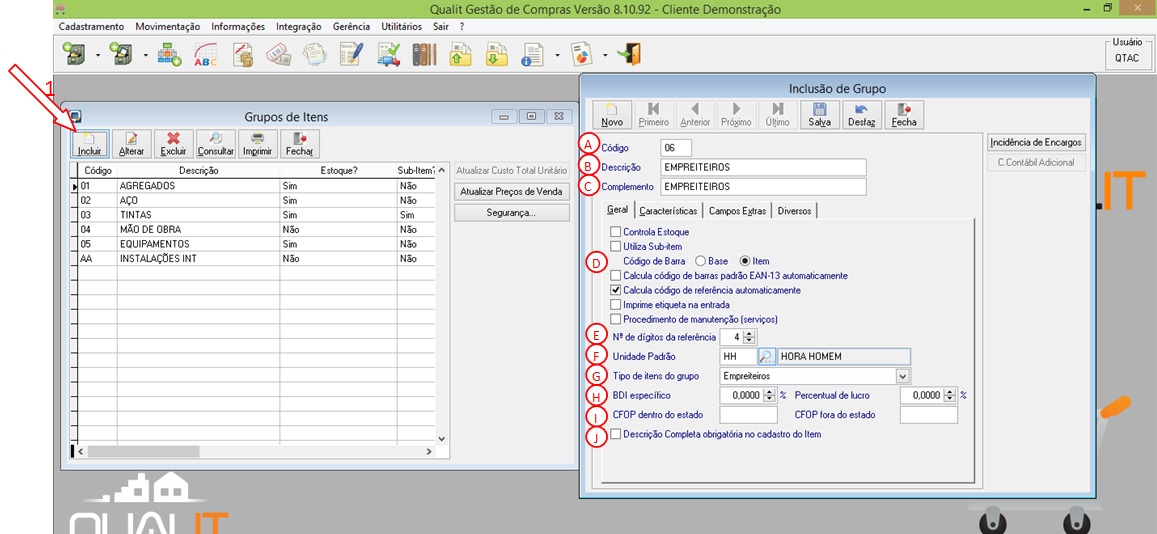Open the Integração menu

(298, 26)
